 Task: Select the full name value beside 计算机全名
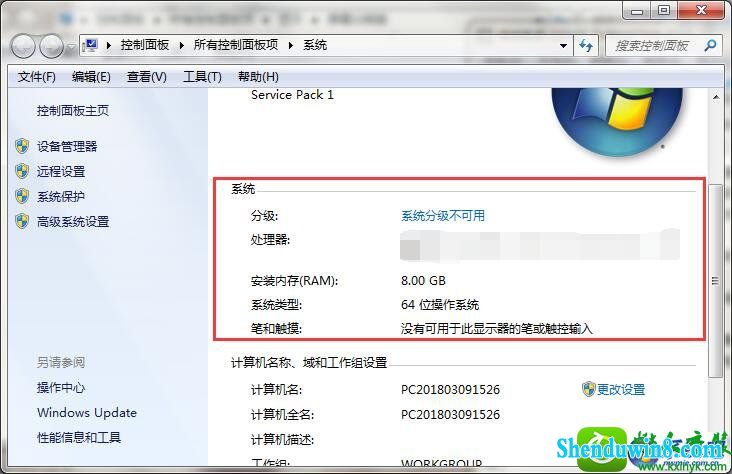coord(450,415)
